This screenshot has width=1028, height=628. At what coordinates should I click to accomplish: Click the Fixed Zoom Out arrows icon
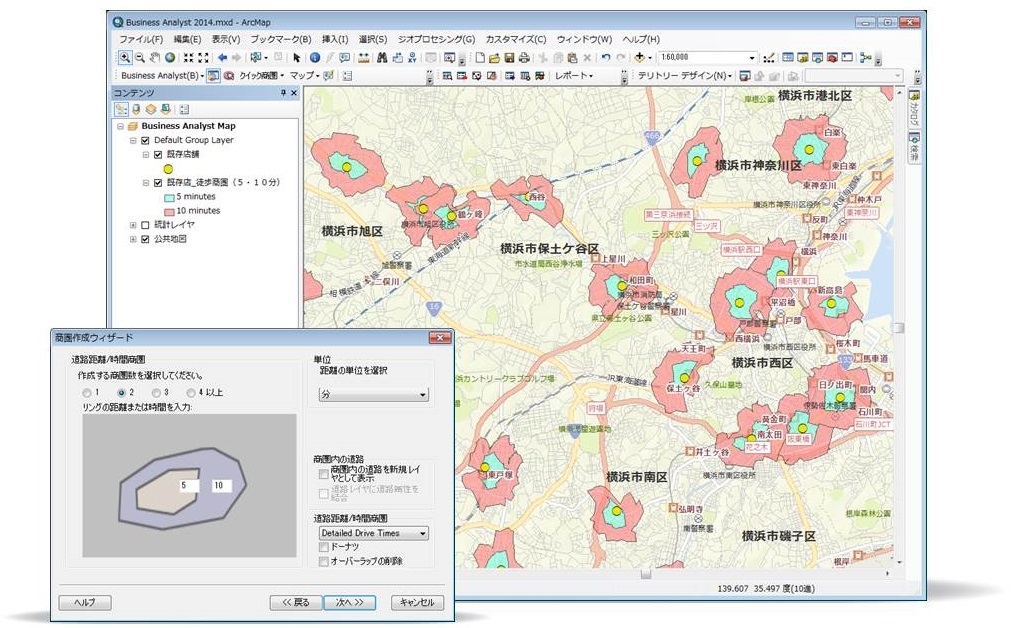click(x=203, y=58)
